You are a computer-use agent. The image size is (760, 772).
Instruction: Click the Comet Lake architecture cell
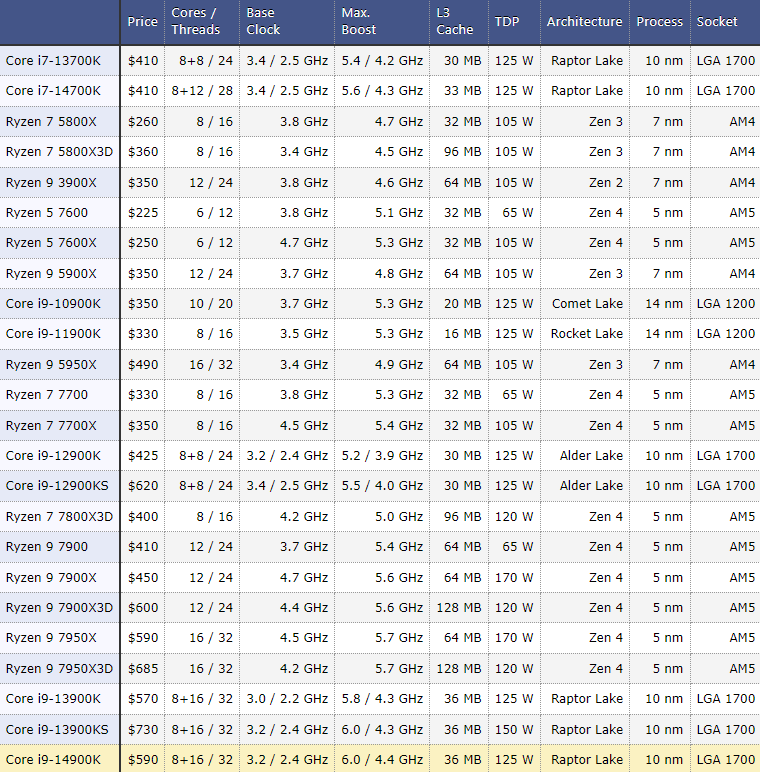tap(587, 304)
